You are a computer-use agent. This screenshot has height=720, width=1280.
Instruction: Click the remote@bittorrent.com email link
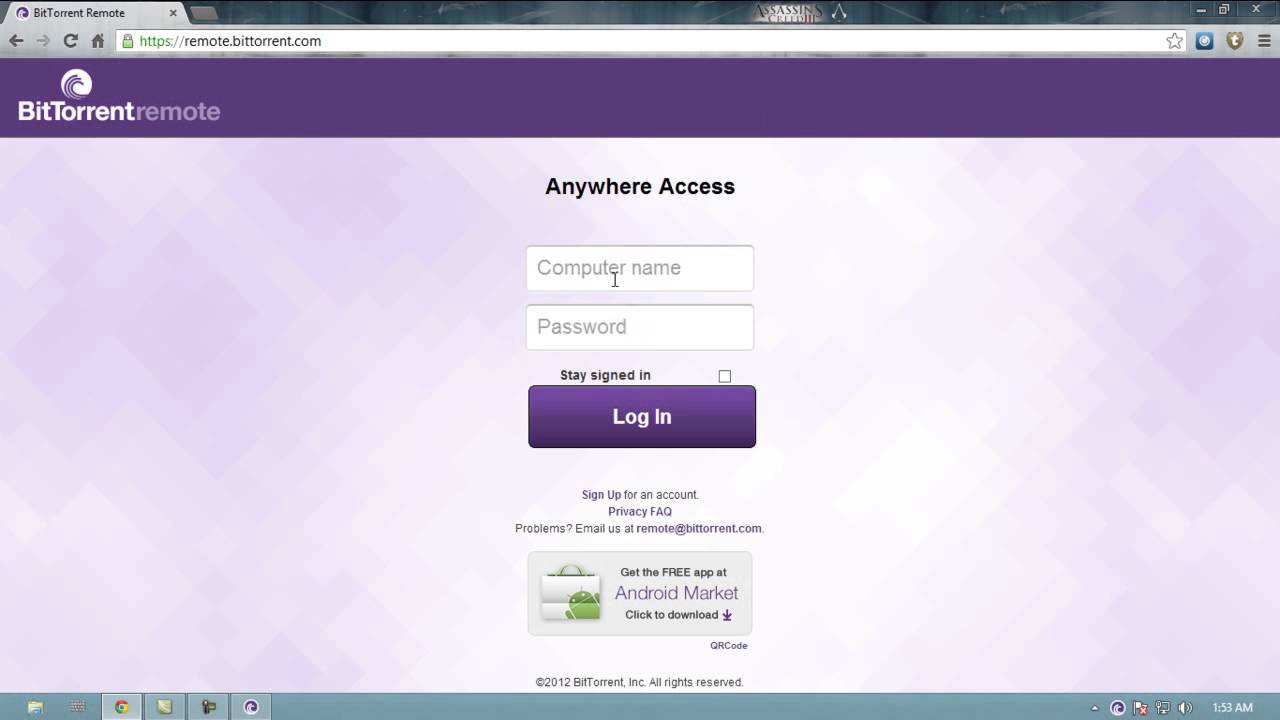(699, 529)
